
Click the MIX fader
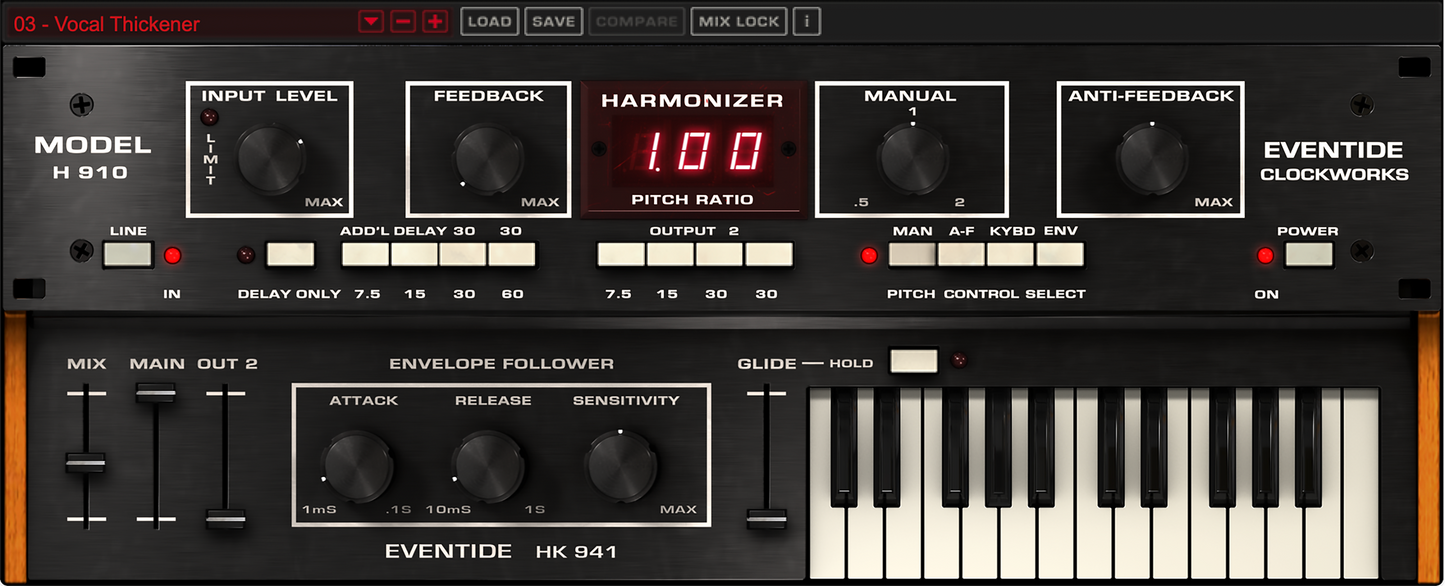[x=85, y=460]
